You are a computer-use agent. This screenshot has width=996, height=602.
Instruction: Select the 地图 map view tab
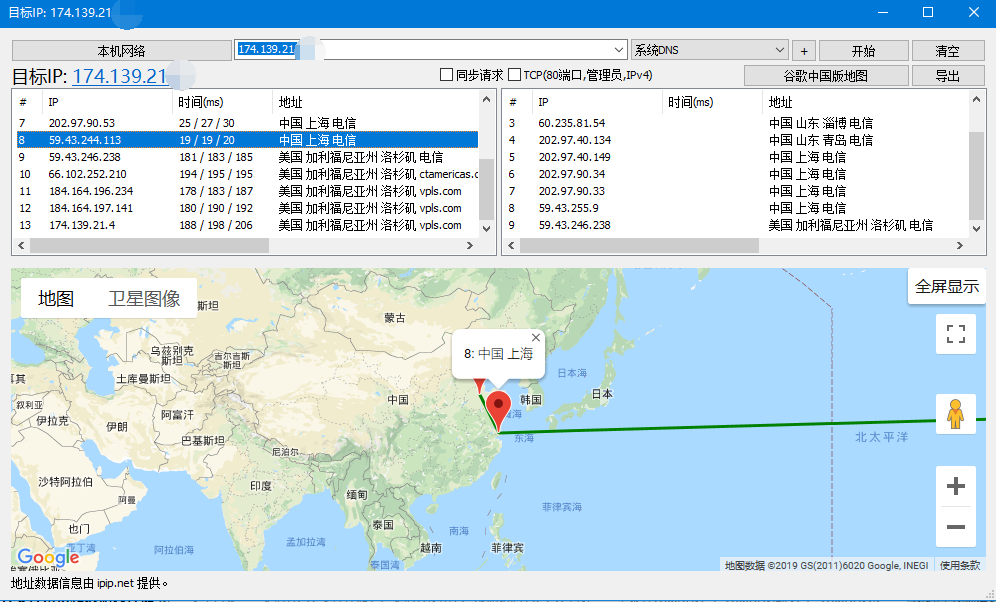(x=56, y=298)
